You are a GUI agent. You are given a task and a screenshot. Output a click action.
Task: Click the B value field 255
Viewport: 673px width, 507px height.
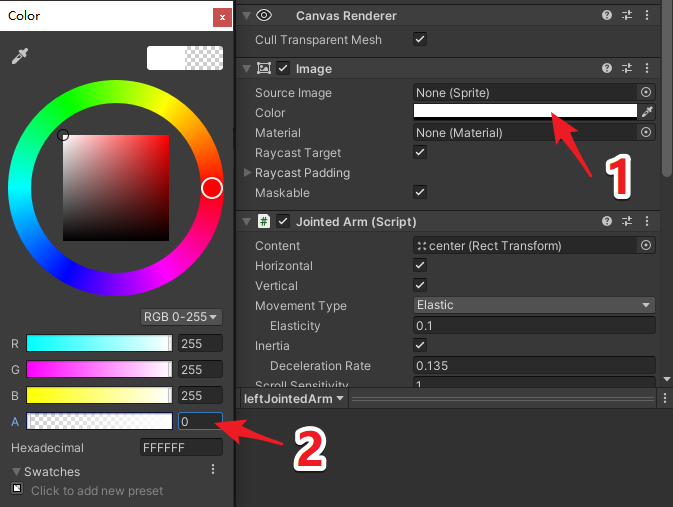click(x=200, y=395)
